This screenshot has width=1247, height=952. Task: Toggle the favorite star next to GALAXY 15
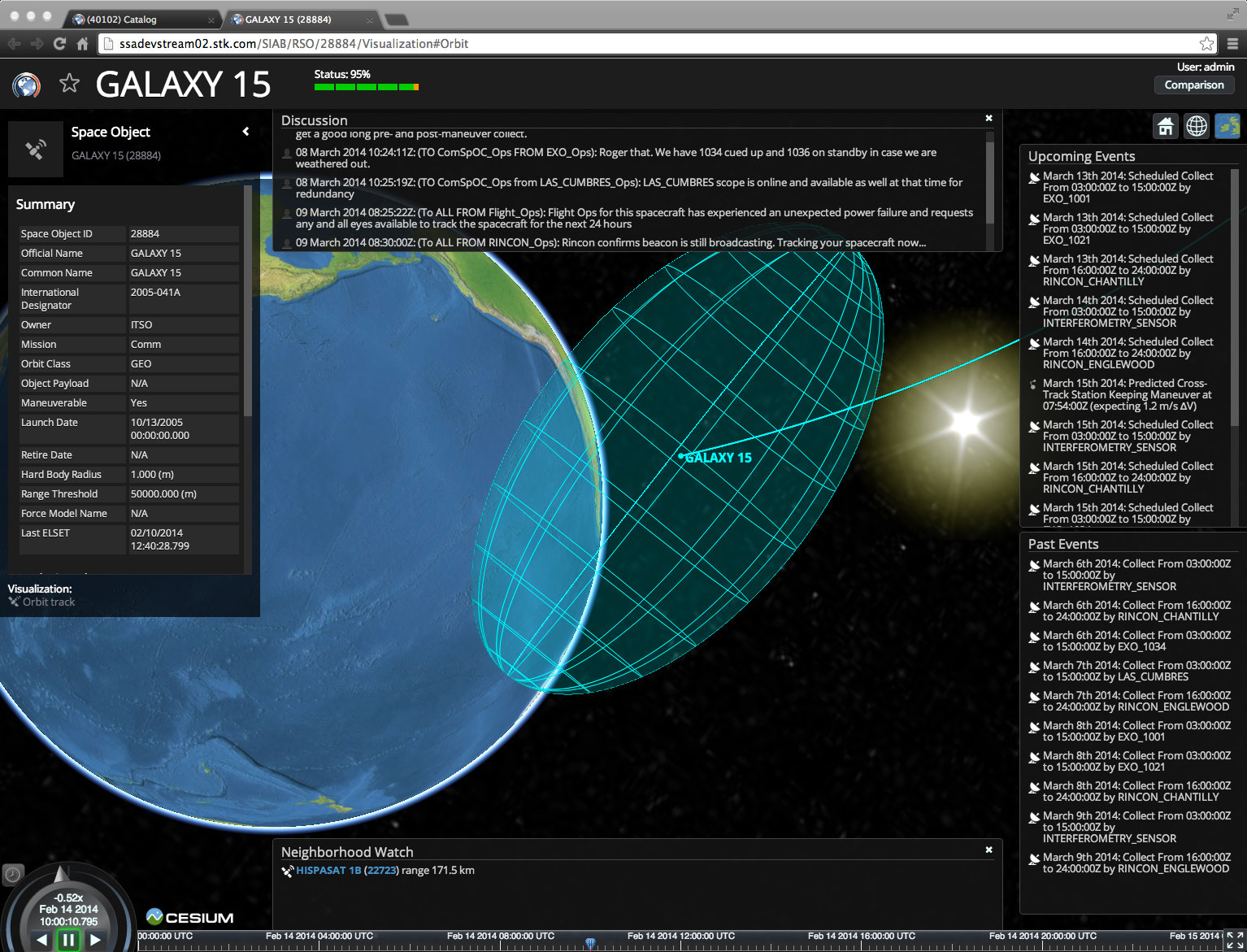coord(69,83)
